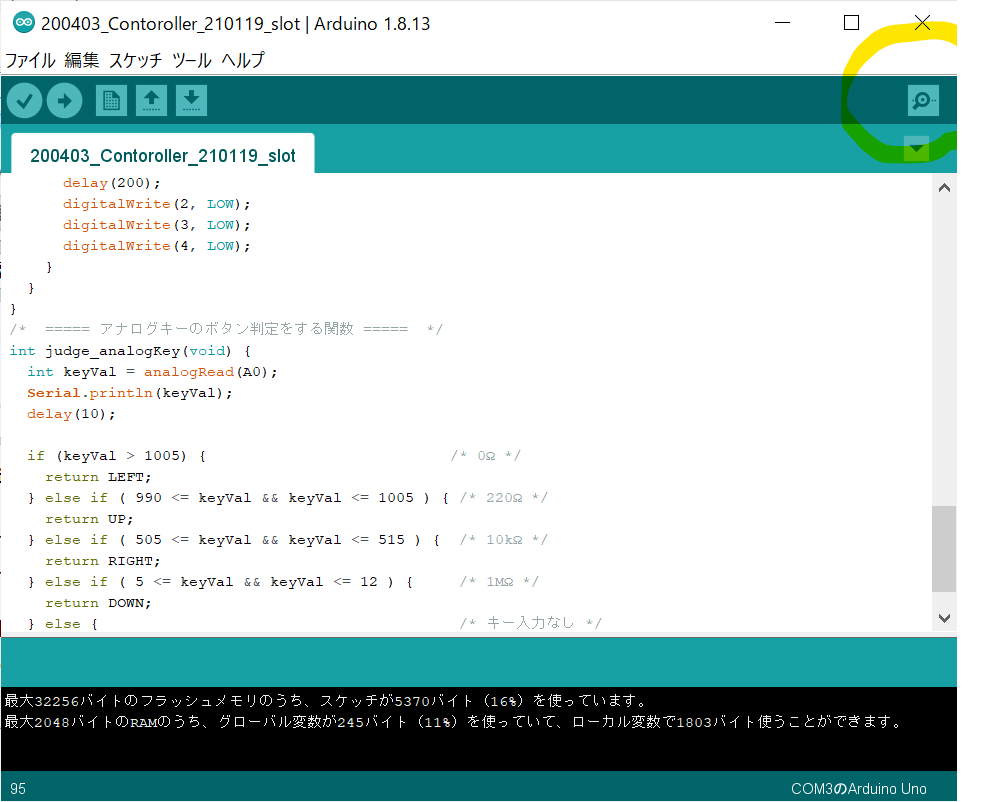Screen dimensions: 992x802
Task: Open the Serial Monitor icon circled in yellow
Action: [x=922, y=100]
